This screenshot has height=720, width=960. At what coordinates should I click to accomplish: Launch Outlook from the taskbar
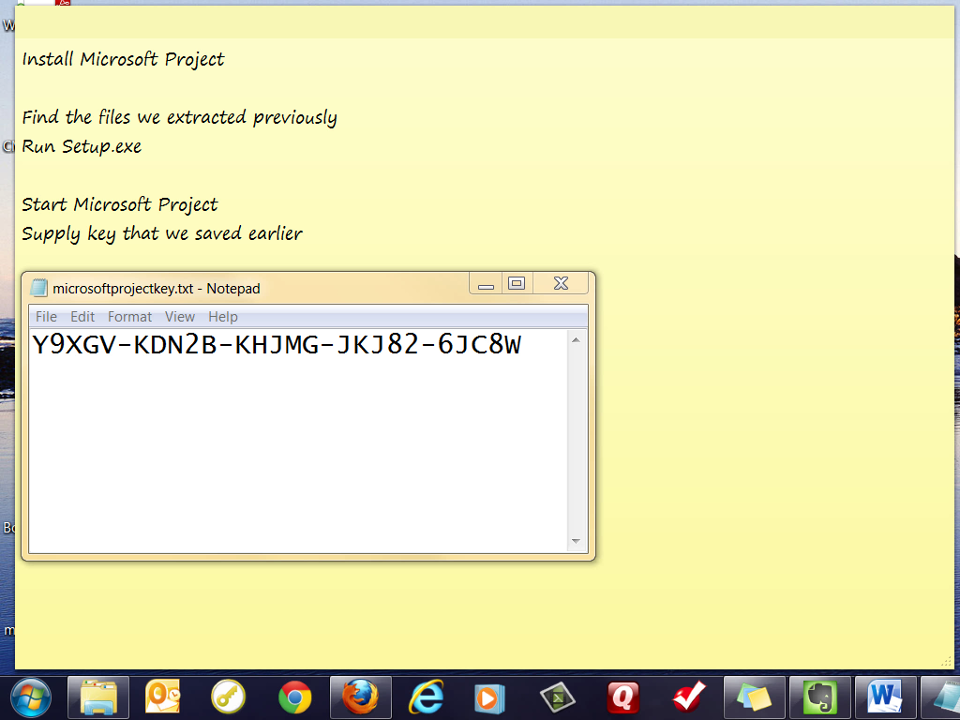pos(163,696)
